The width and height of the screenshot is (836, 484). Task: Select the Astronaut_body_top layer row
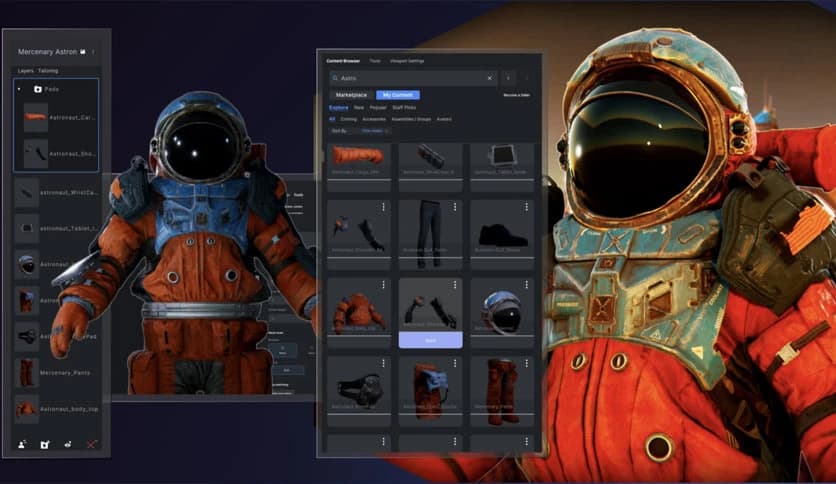57,409
